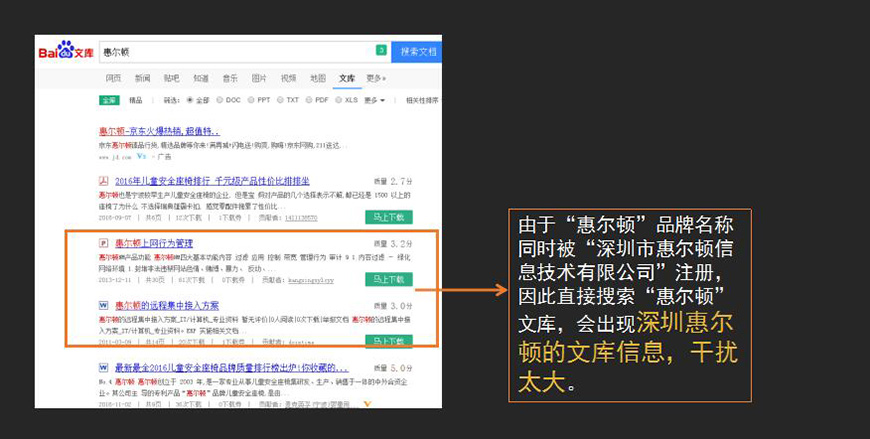Click the Word icon beside 惠尔顿的远程集中接入方案
870x439 pixels.
coord(103,305)
